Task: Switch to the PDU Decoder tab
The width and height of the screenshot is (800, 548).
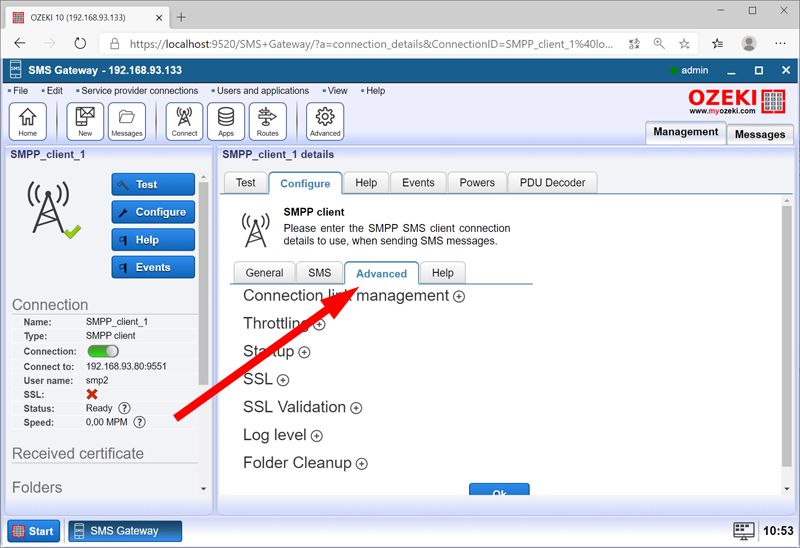Action: pyautogui.click(x=553, y=183)
